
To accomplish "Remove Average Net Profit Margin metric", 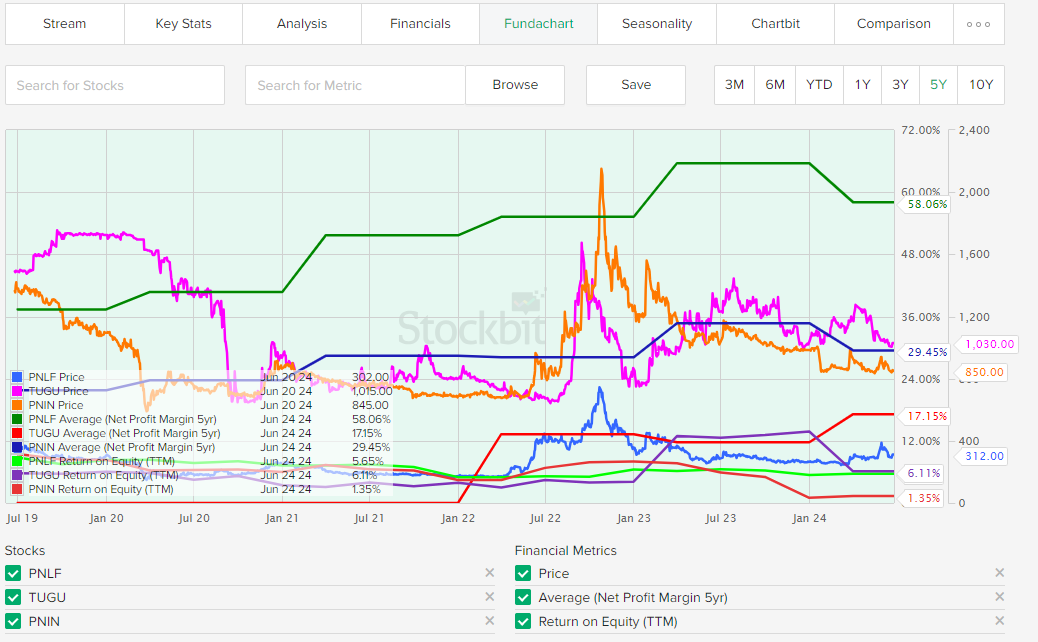I will 999,598.
